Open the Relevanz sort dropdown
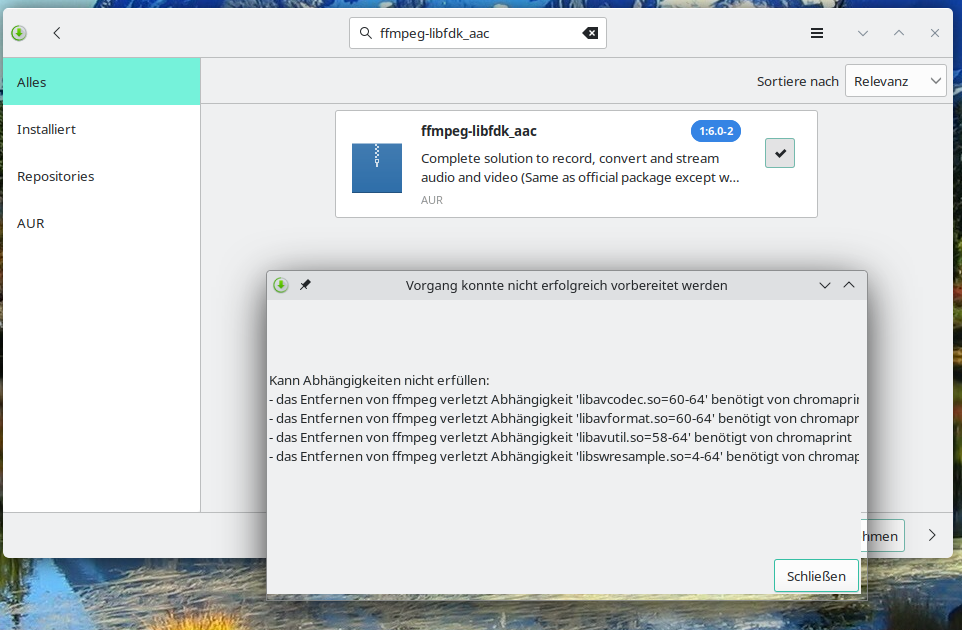This screenshot has height=630, width=962. click(x=896, y=81)
